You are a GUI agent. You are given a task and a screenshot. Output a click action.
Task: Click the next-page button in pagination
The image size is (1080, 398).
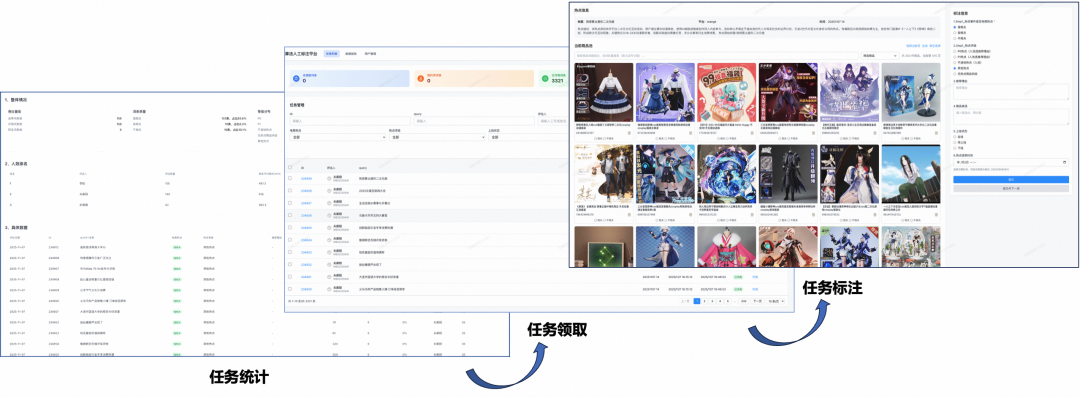757,301
